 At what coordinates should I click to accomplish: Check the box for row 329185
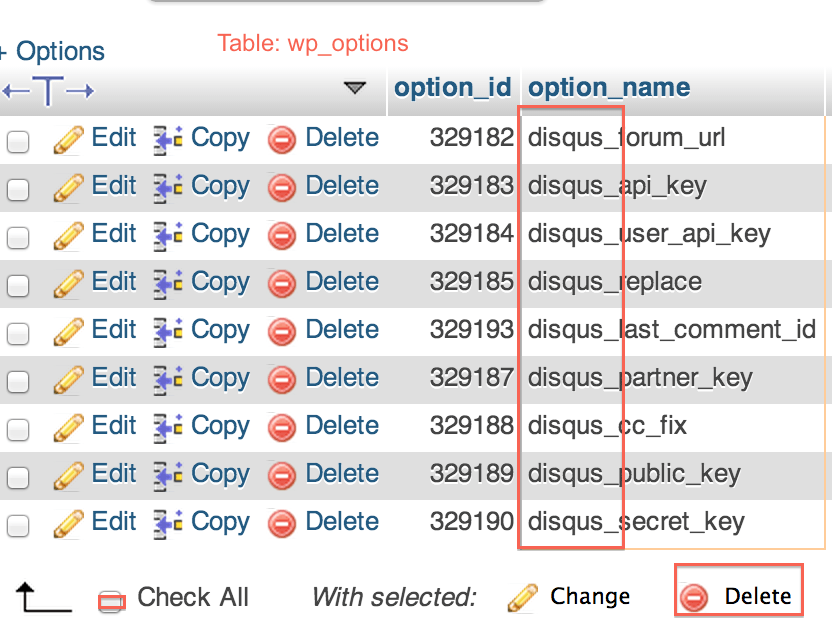pyautogui.click(x=18, y=285)
